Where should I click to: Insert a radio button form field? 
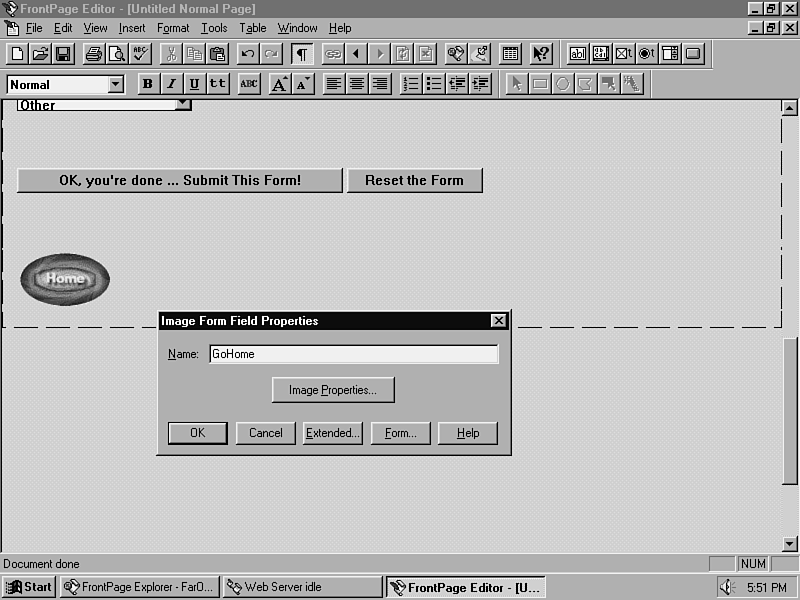[647, 54]
